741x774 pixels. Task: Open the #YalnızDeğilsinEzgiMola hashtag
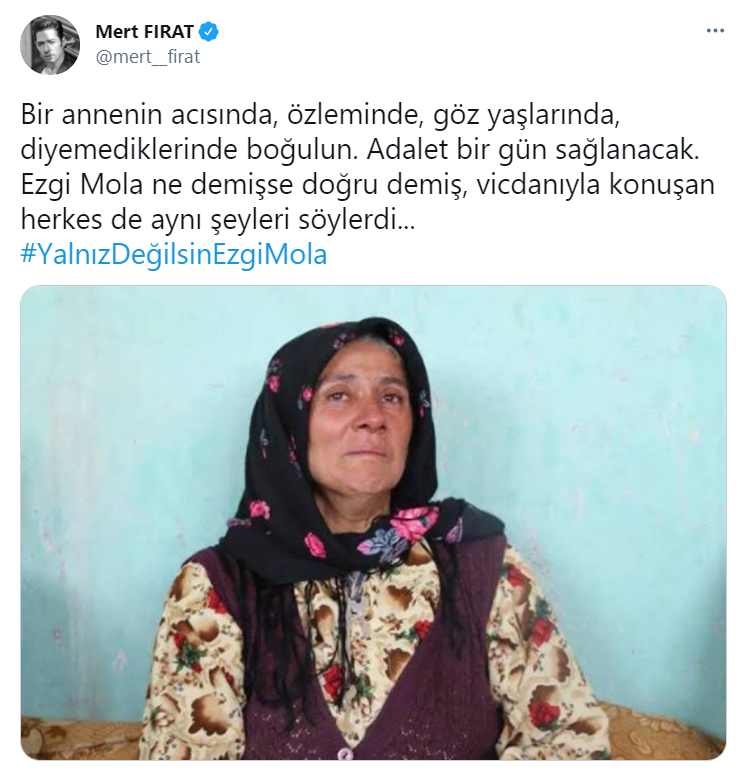(x=174, y=255)
